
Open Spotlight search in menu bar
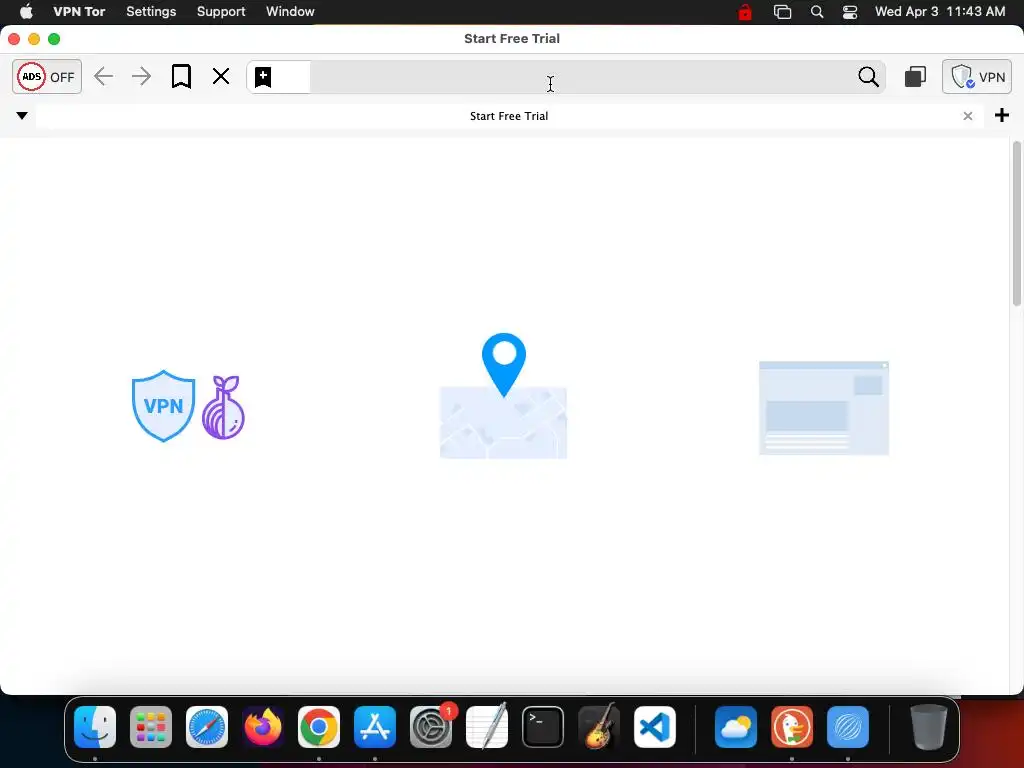(816, 12)
